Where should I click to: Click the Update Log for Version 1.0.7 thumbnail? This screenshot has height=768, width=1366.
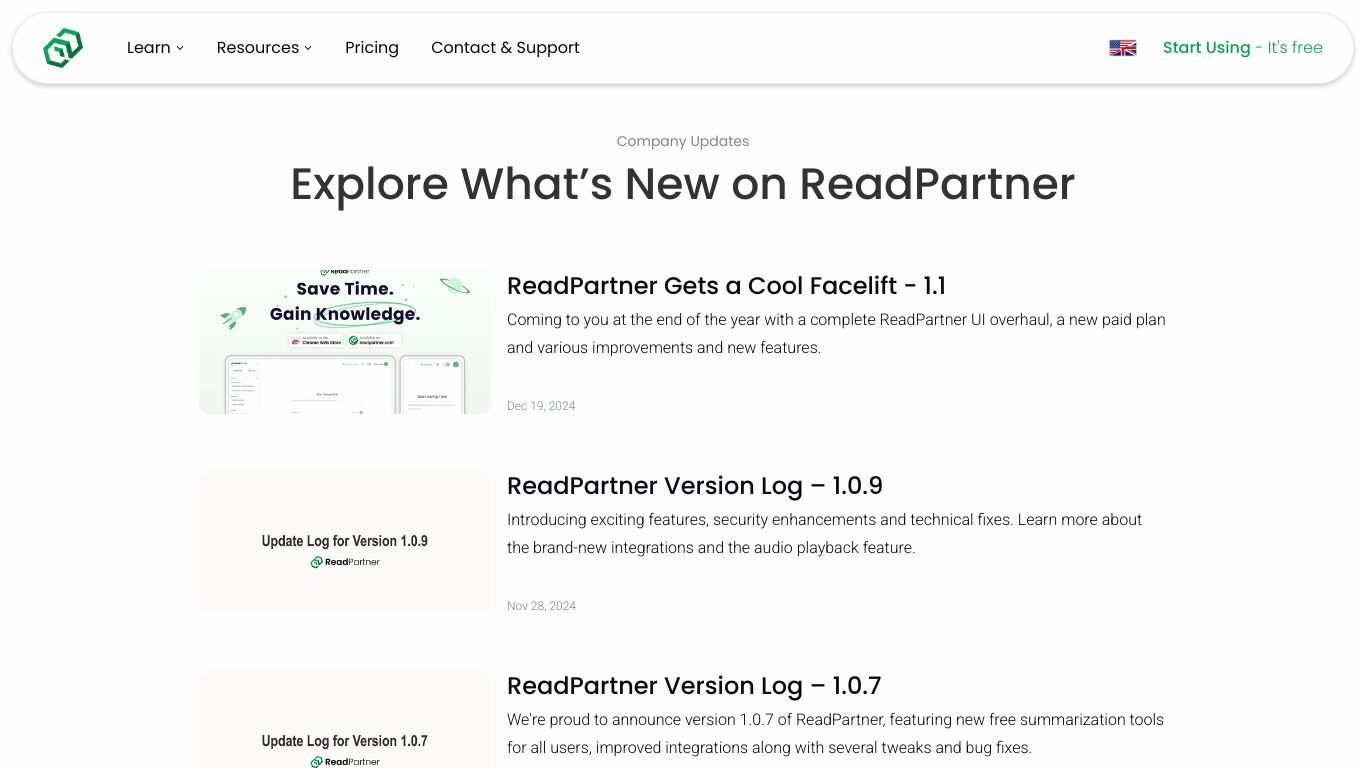pyautogui.click(x=345, y=719)
